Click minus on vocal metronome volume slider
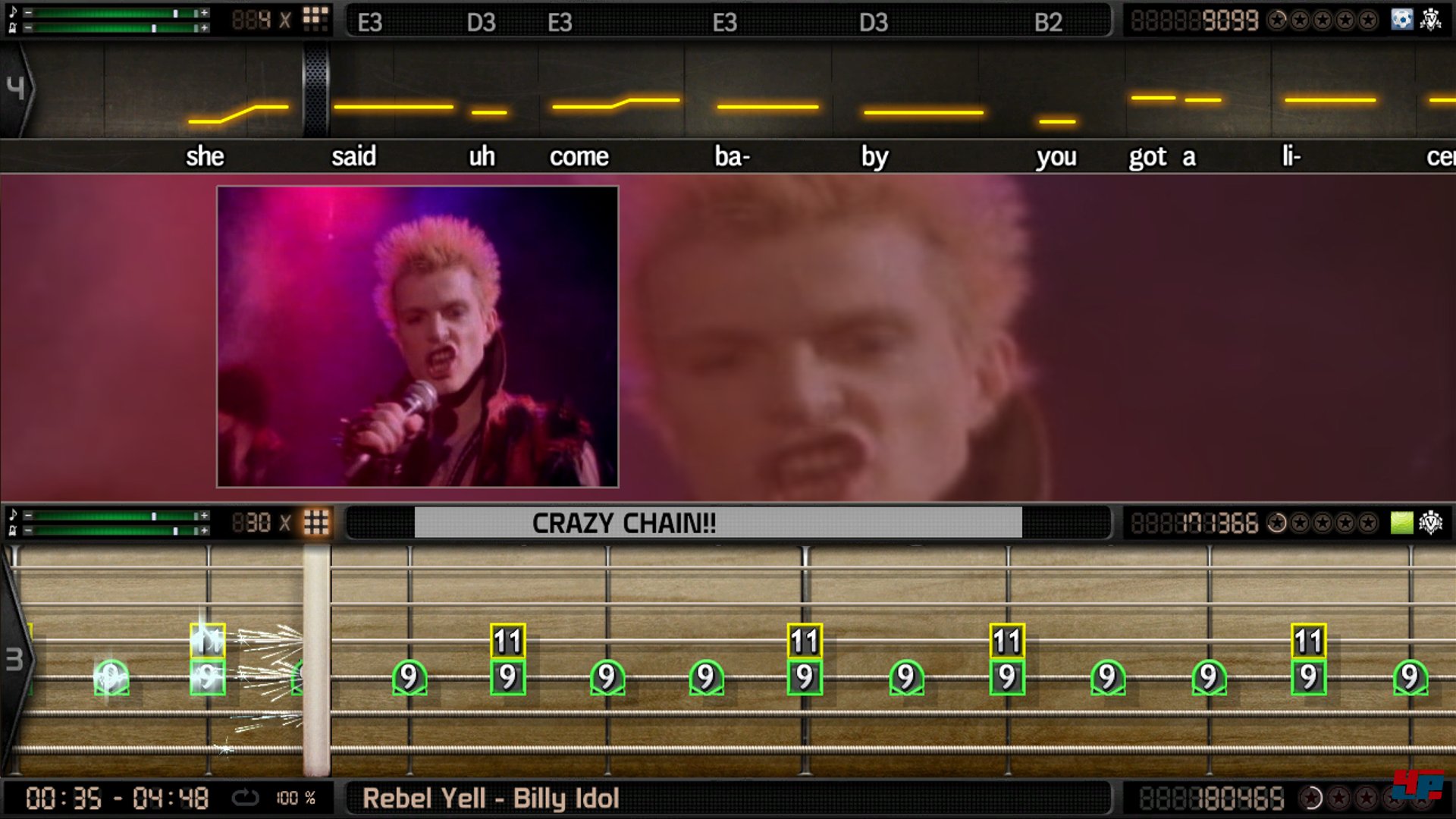The width and height of the screenshot is (1456, 819). click(x=28, y=28)
